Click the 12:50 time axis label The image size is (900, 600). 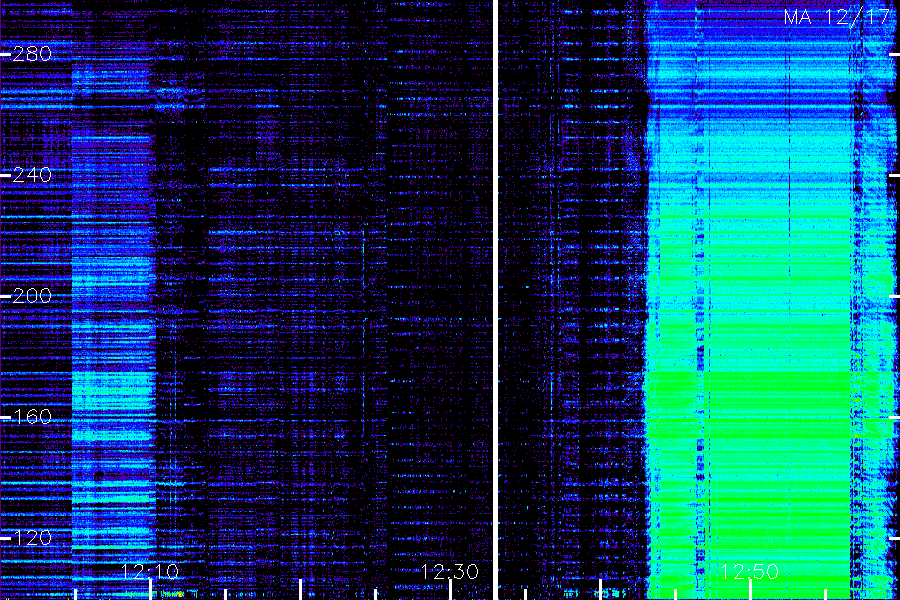point(749,571)
